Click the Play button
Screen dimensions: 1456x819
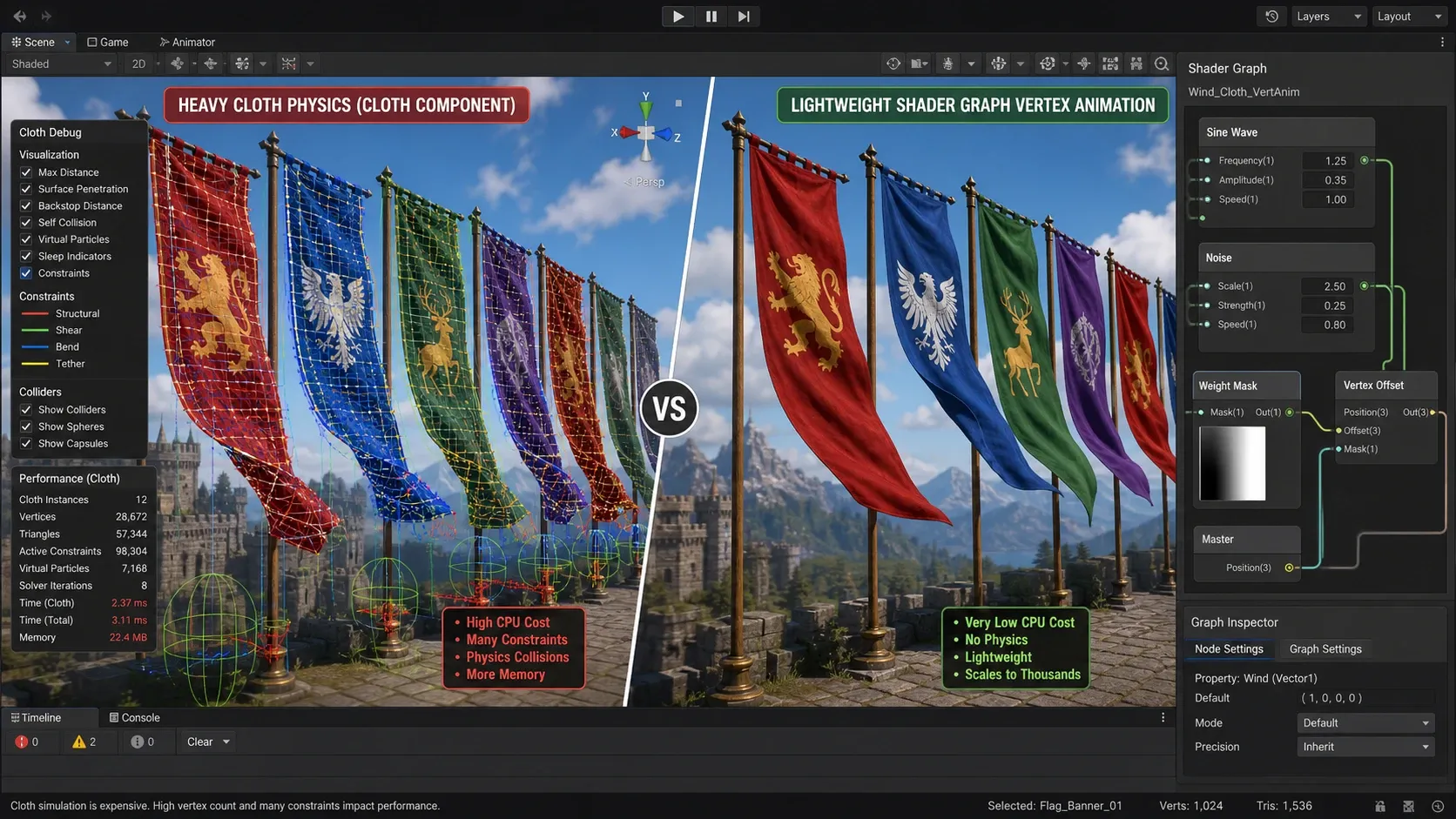coord(677,16)
